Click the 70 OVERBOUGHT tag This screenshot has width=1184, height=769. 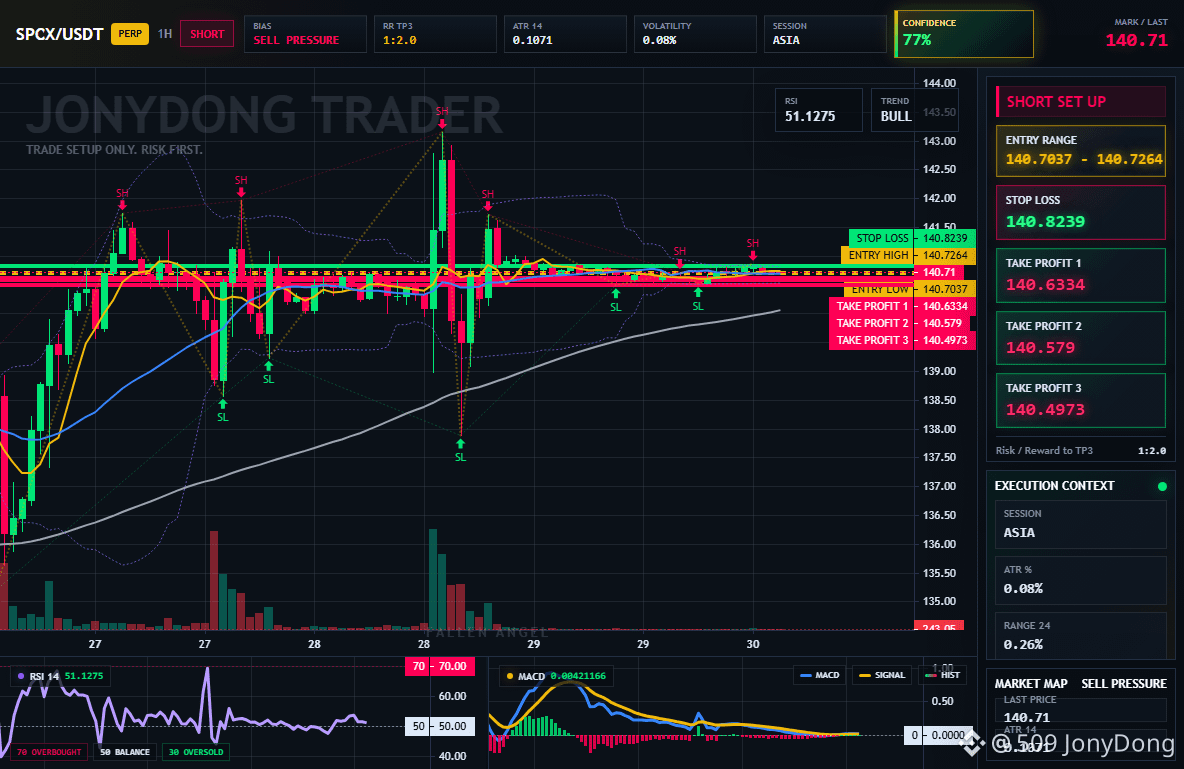coord(48,752)
